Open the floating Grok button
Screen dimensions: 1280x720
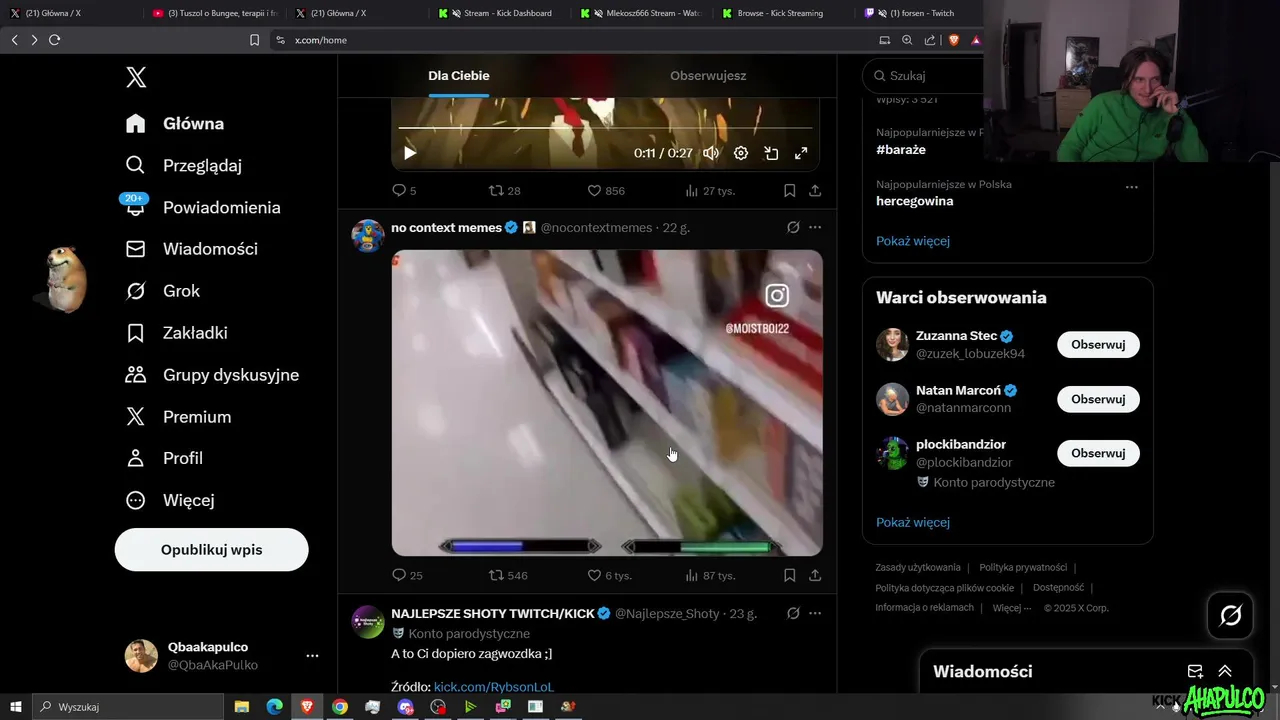(1231, 616)
